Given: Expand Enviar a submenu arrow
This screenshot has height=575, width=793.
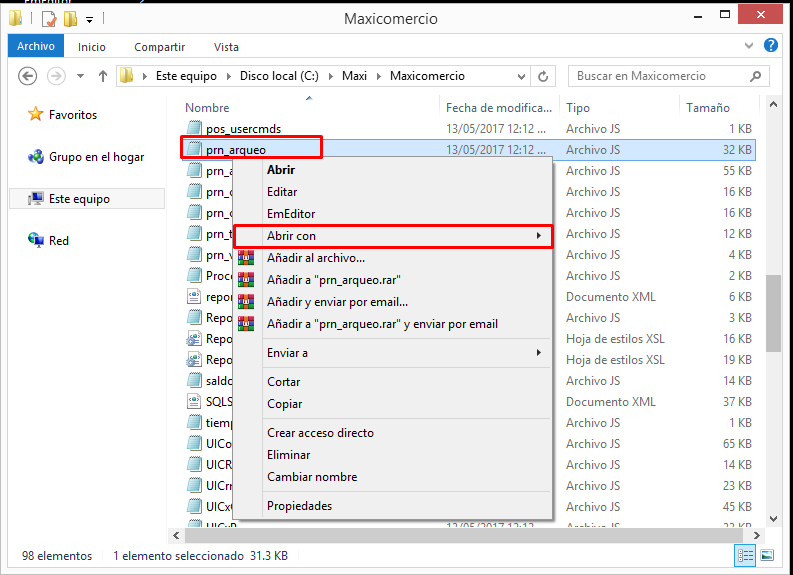Looking at the screenshot, I should (539, 352).
